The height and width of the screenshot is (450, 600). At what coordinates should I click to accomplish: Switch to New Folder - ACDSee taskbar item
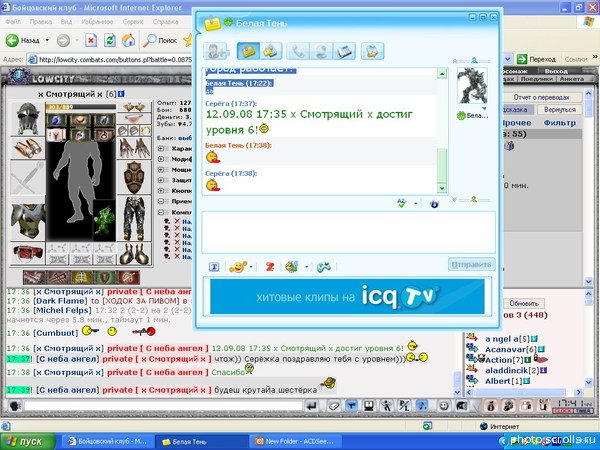(x=295, y=442)
